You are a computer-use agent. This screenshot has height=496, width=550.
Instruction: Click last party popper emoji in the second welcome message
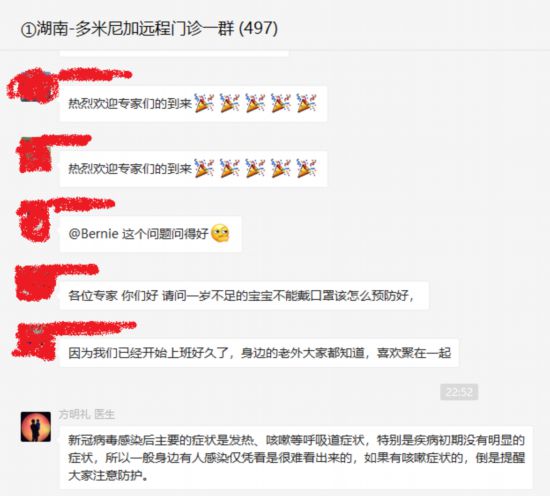[306, 168]
